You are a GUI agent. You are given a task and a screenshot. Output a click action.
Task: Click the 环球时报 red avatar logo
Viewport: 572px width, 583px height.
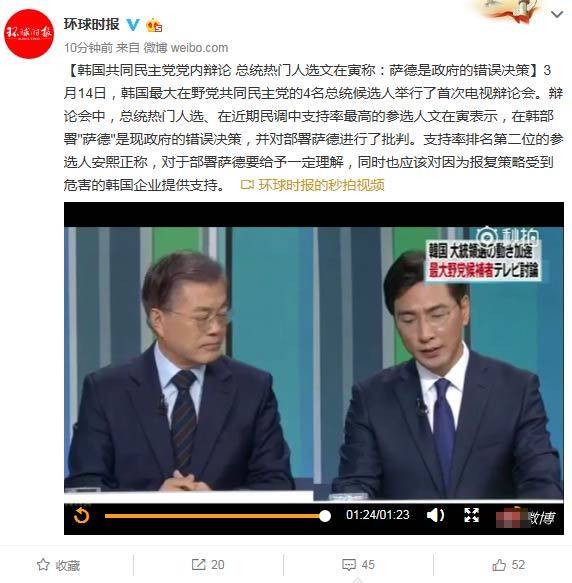pyautogui.click(x=29, y=34)
